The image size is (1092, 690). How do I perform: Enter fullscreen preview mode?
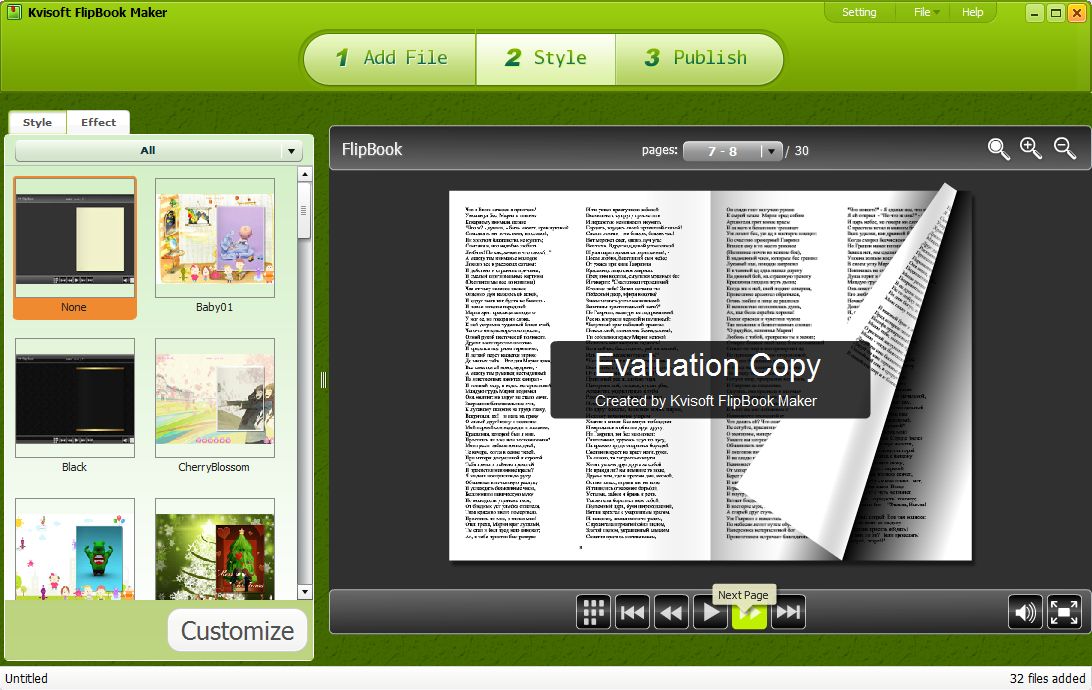click(1064, 612)
